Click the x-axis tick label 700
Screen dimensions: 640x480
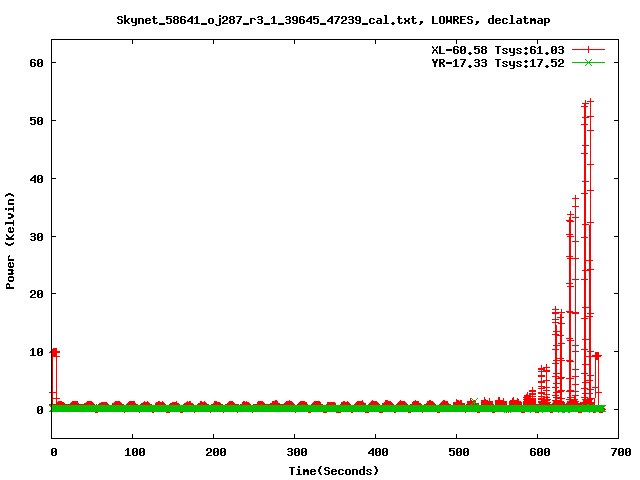point(621,452)
